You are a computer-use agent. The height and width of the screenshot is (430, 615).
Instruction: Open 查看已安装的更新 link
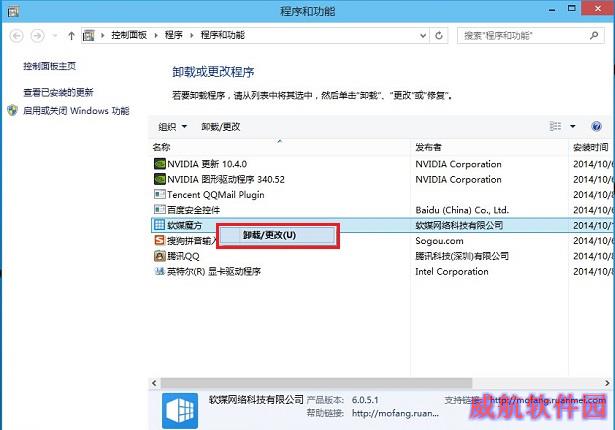[58, 92]
